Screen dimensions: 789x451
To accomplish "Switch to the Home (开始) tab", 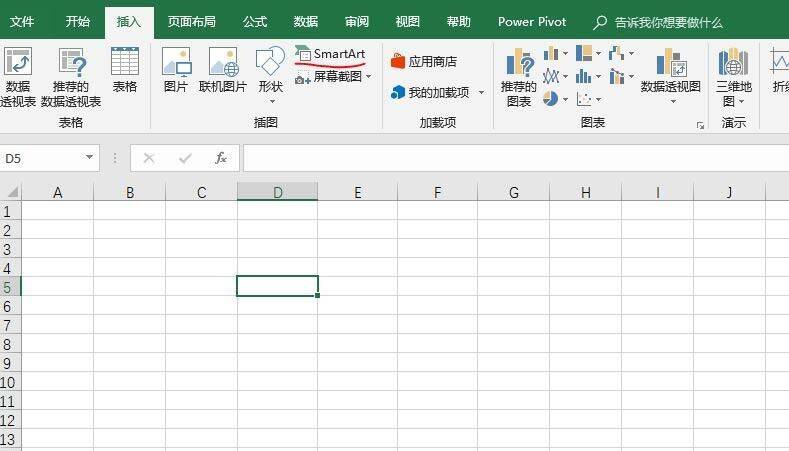I will (77, 22).
